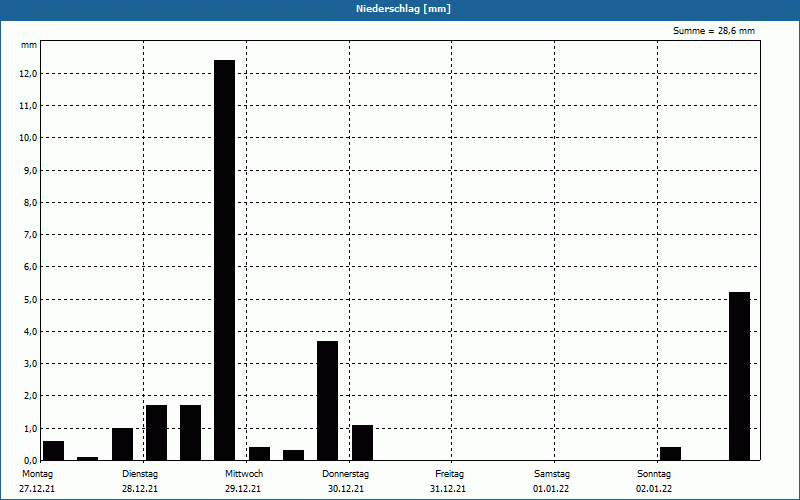Click the Mittwoch day label

tap(244, 474)
